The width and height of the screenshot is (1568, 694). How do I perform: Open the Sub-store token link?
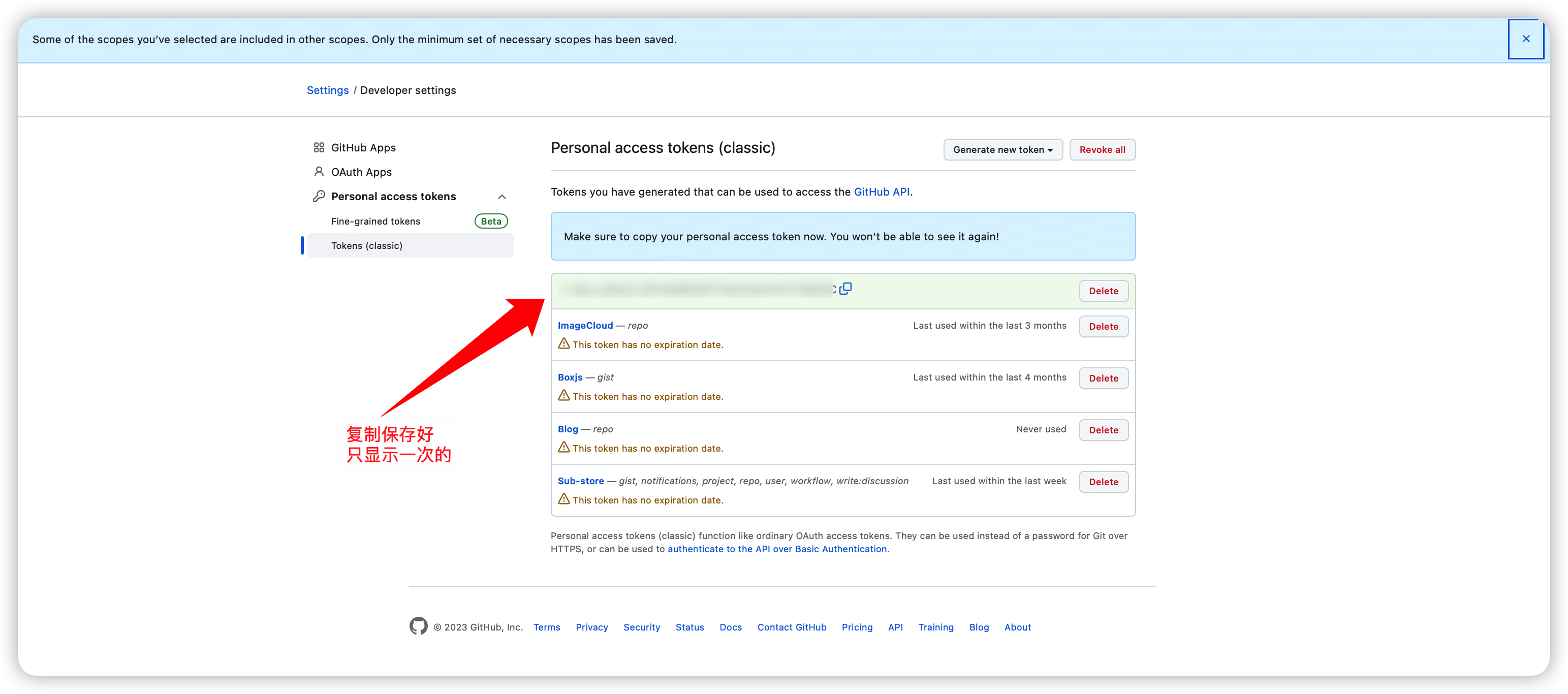tap(581, 480)
